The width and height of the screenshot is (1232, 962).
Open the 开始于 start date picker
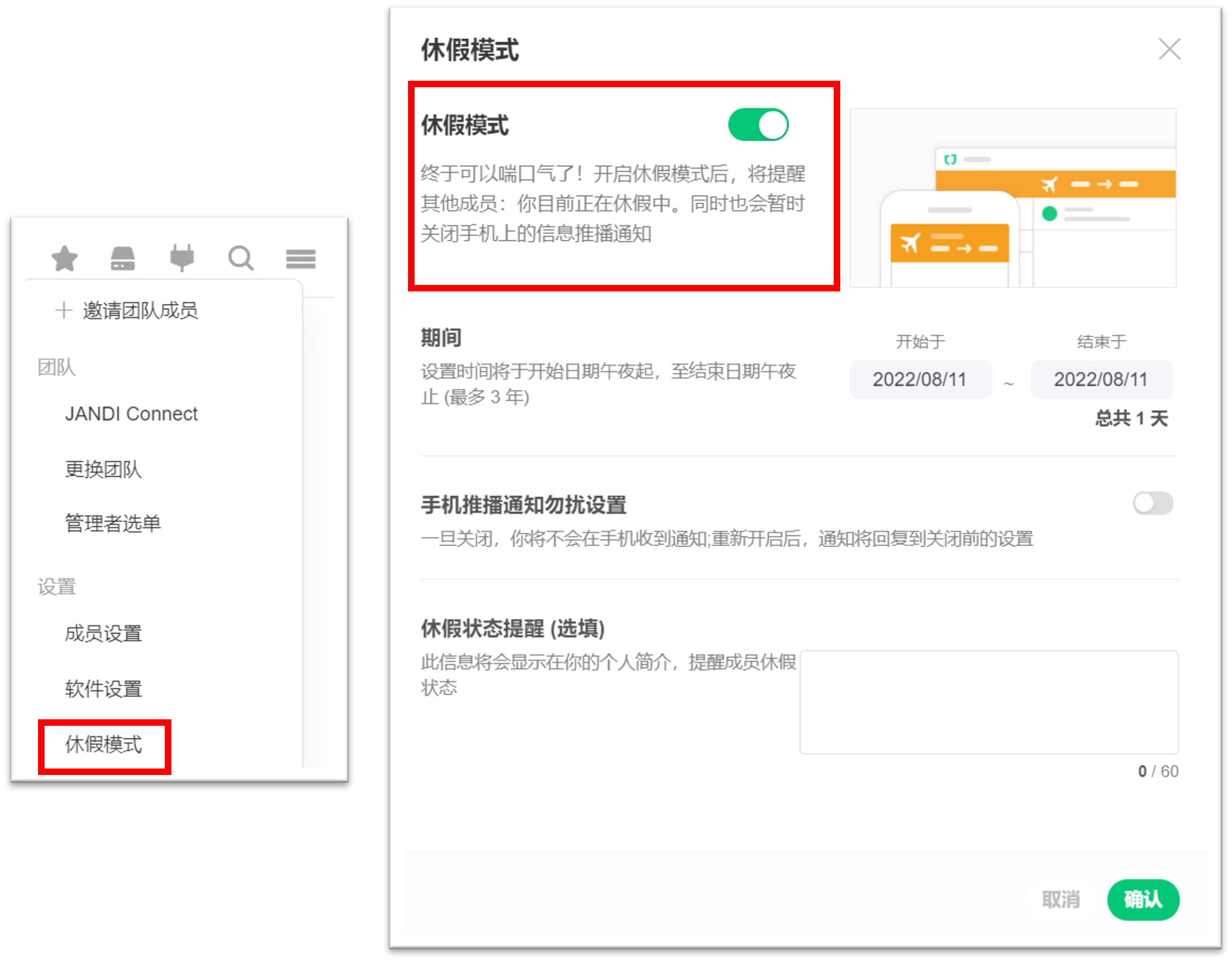[920, 380]
